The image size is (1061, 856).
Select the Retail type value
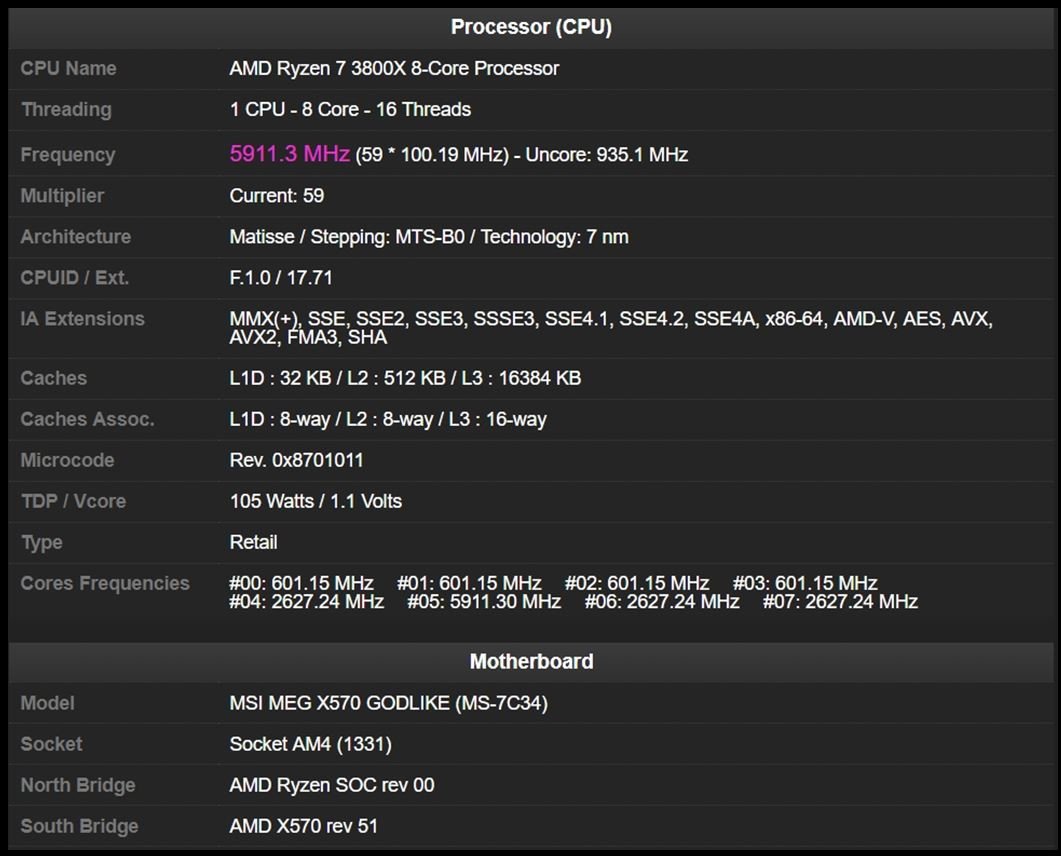pyautogui.click(x=254, y=542)
